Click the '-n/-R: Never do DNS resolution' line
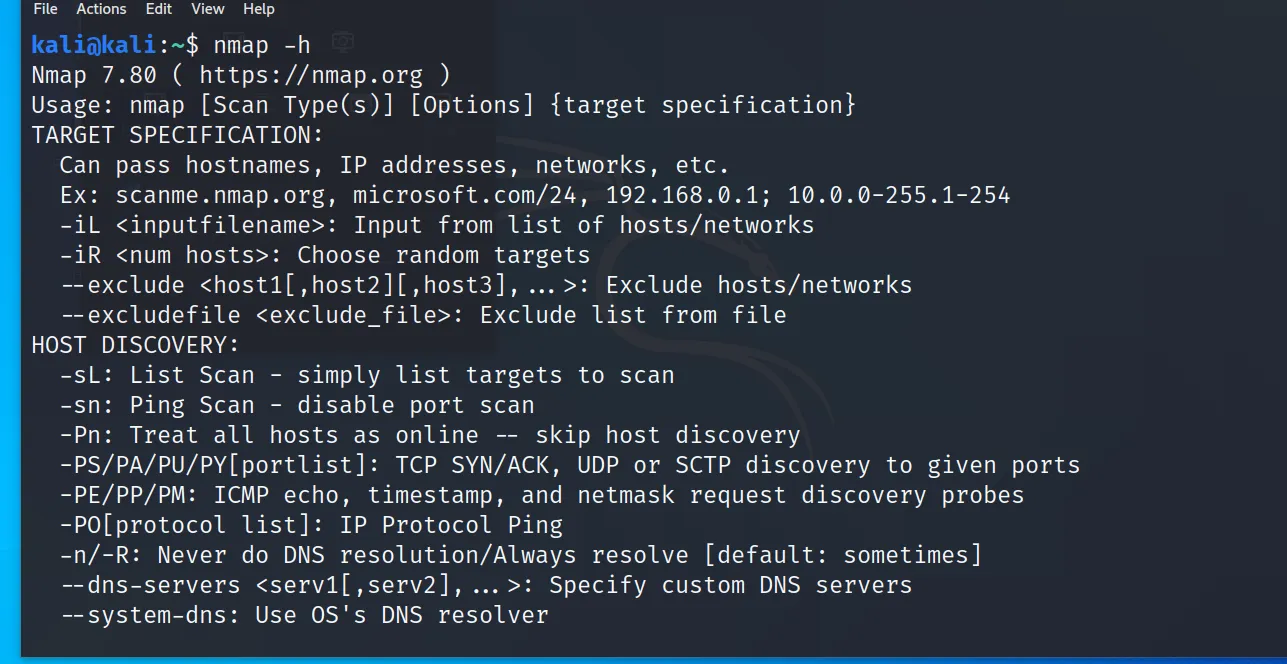1287x664 pixels. click(520, 555)
